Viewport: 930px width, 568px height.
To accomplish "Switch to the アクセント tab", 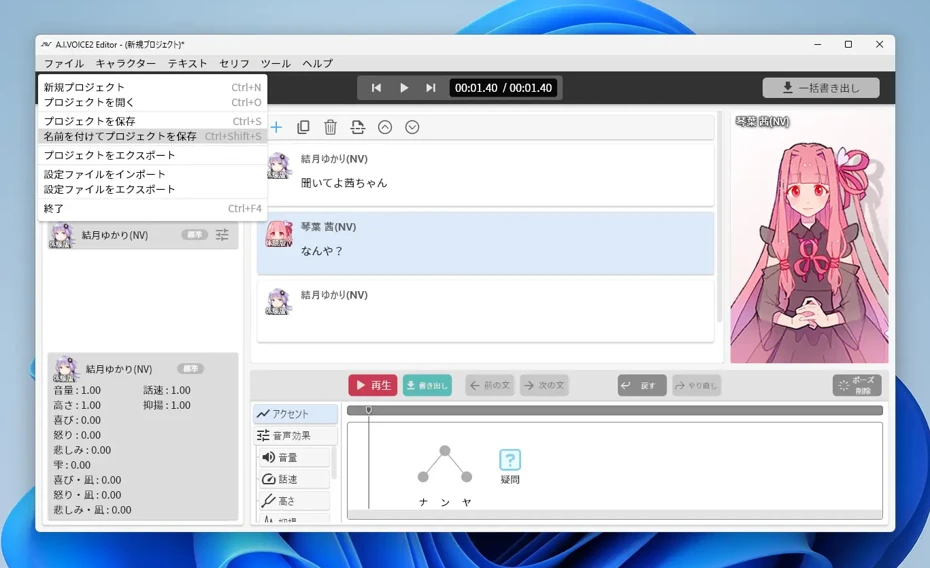I will (x=295, y=414).
